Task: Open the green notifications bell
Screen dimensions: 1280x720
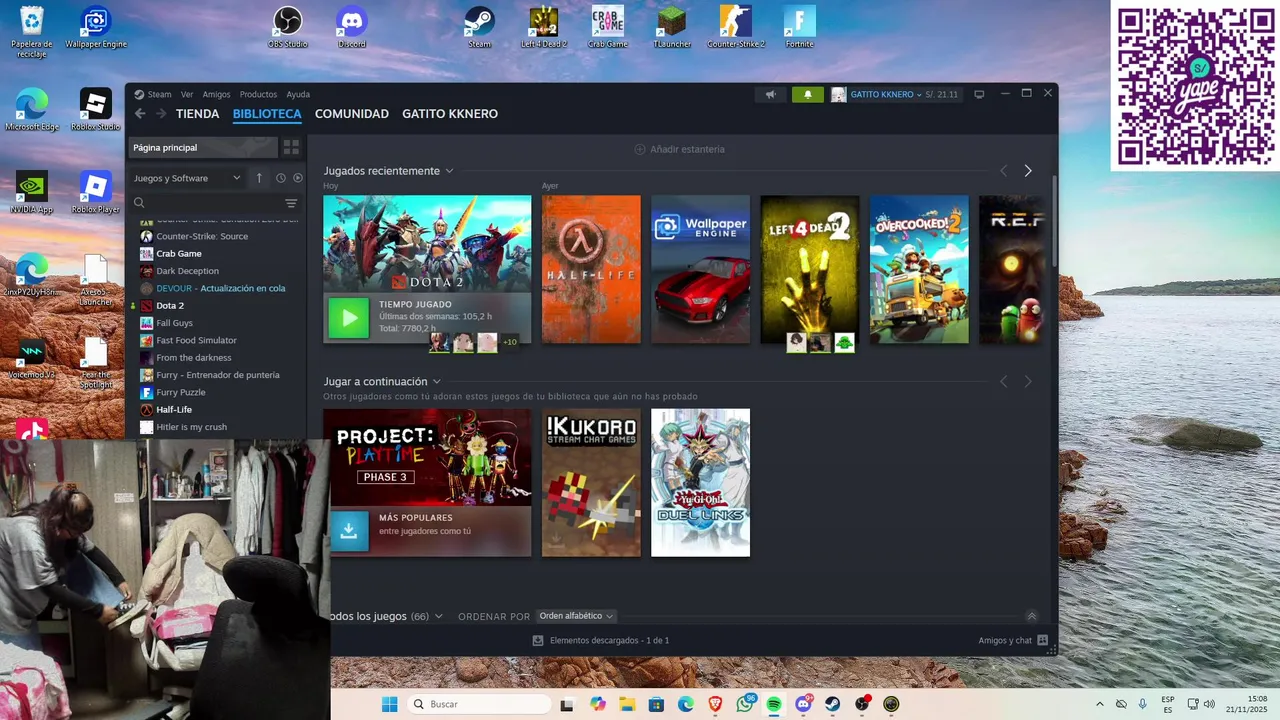Action: point(808,94)
